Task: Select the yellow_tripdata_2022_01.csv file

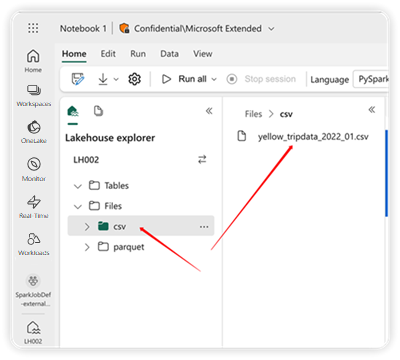Action: pyautogui.click(x=313, y=137)
